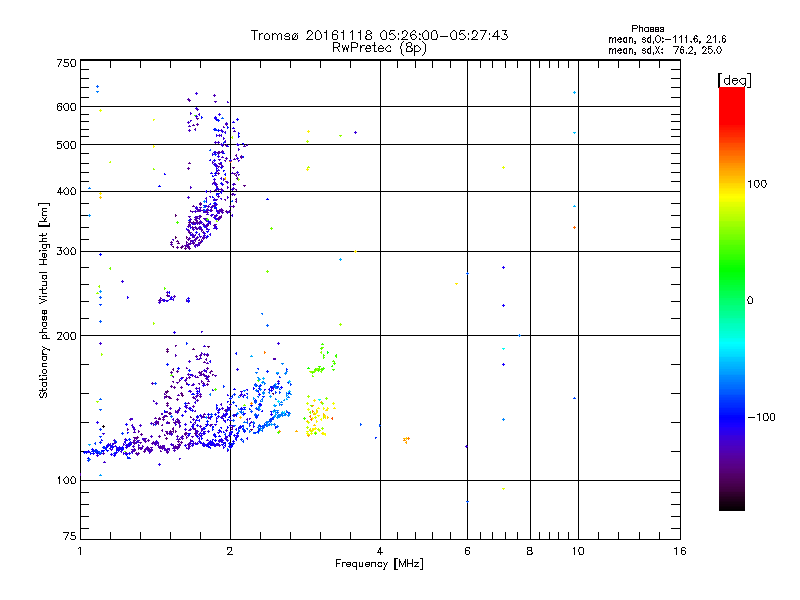Click the colorbar tick label '-100'

click(761, 417)
